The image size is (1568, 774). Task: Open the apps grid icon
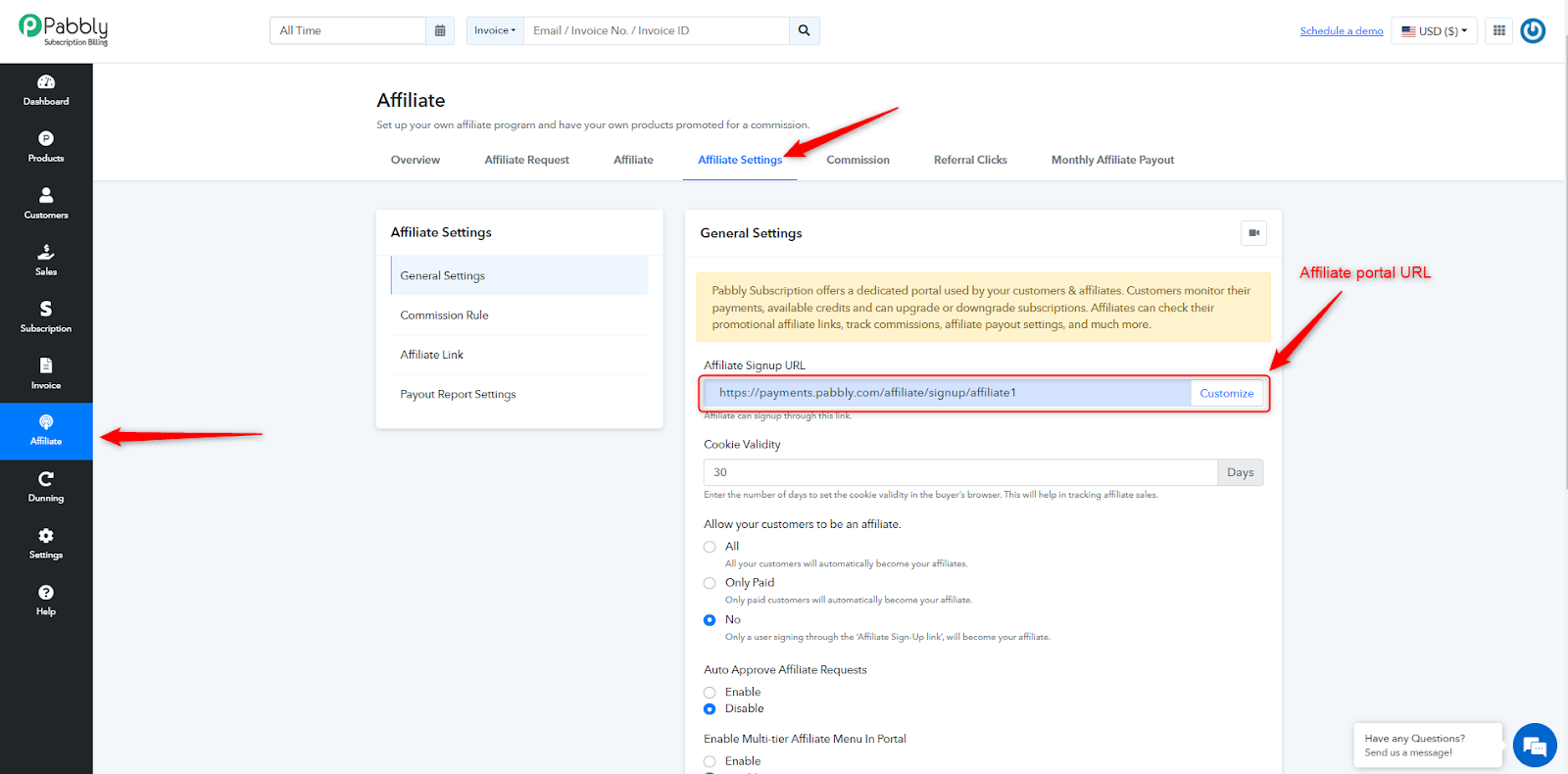1498,30
